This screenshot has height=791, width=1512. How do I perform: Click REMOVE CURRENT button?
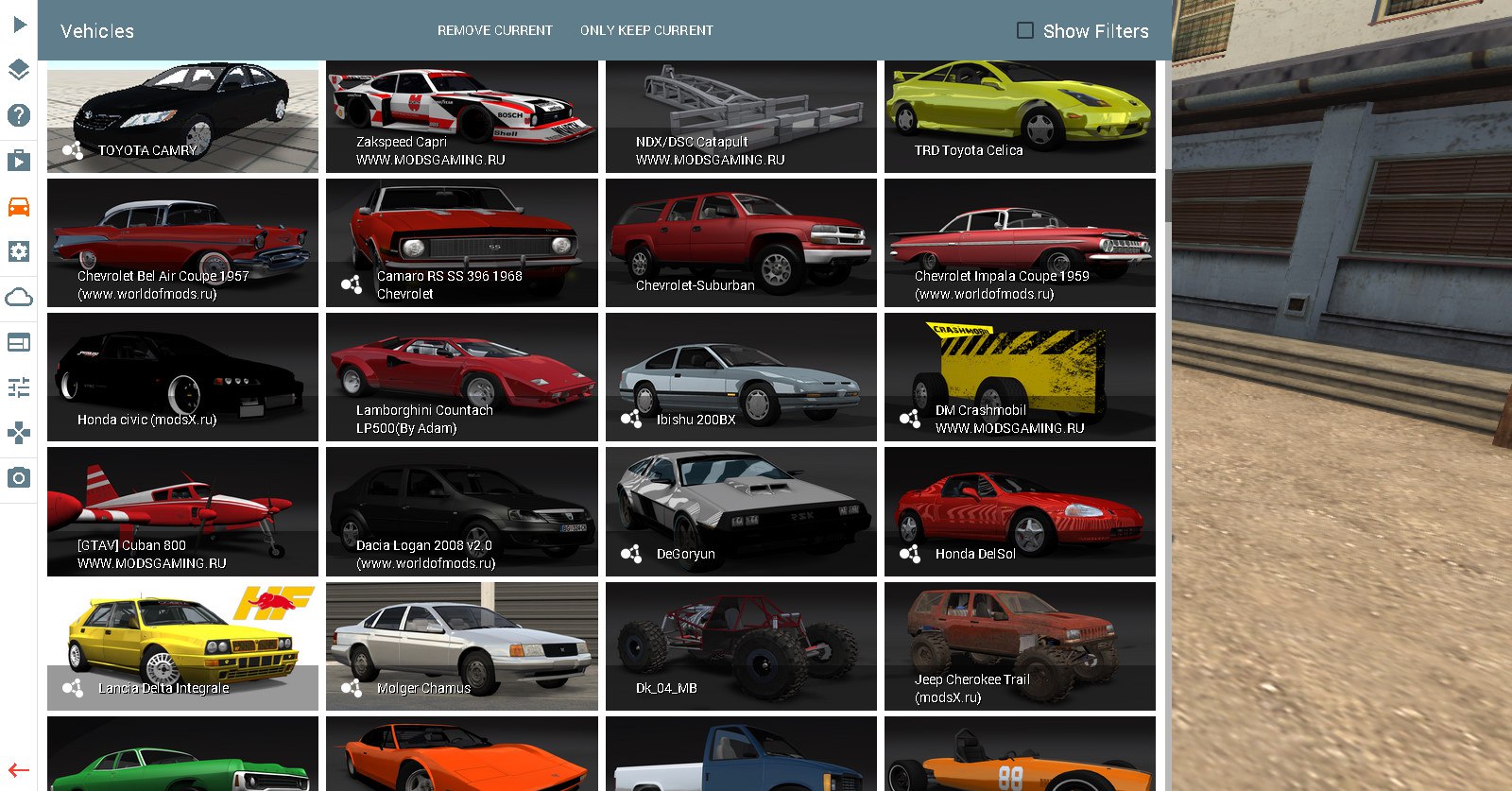[495, 30]
